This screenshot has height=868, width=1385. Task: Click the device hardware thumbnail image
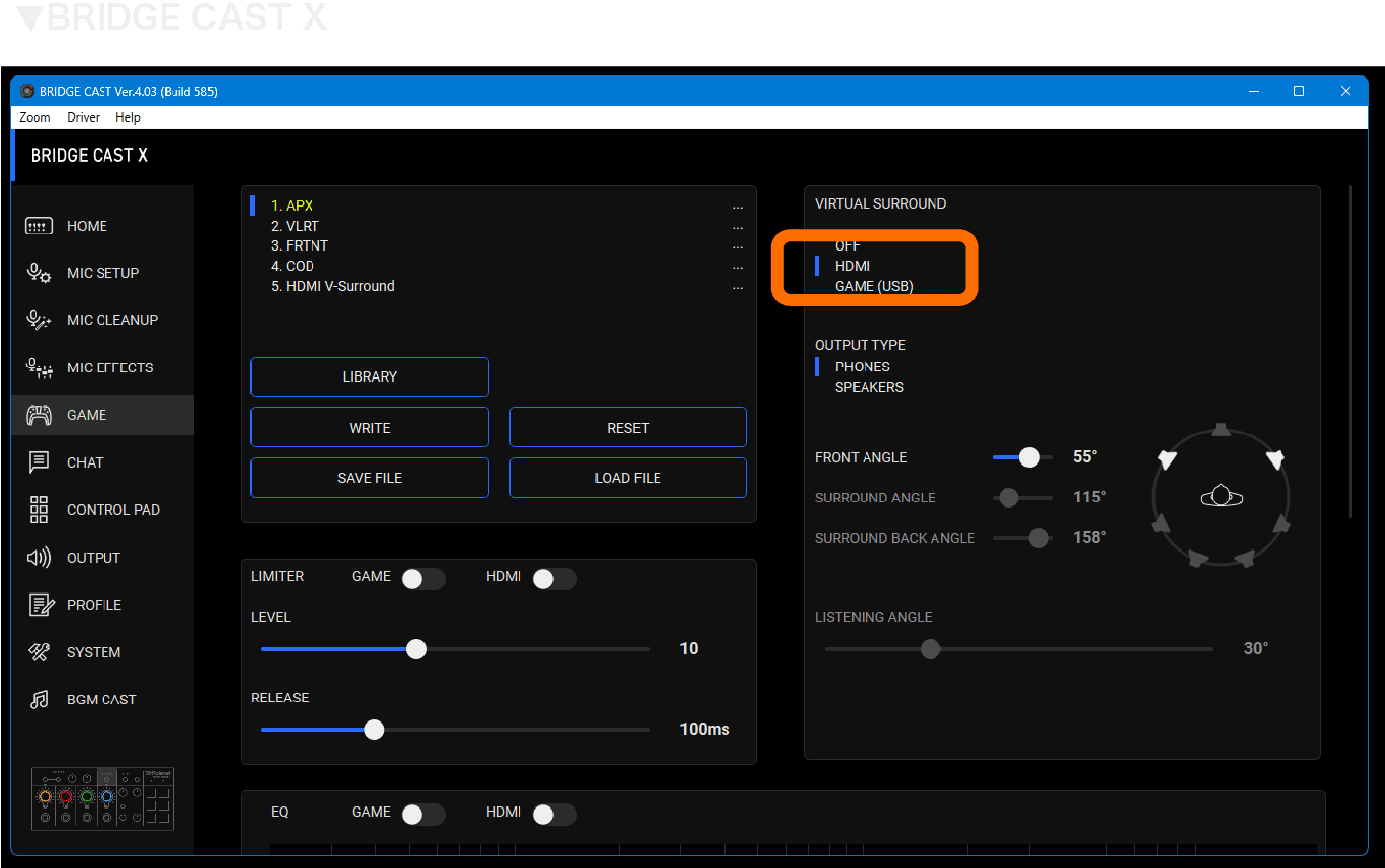coord(103,798)
